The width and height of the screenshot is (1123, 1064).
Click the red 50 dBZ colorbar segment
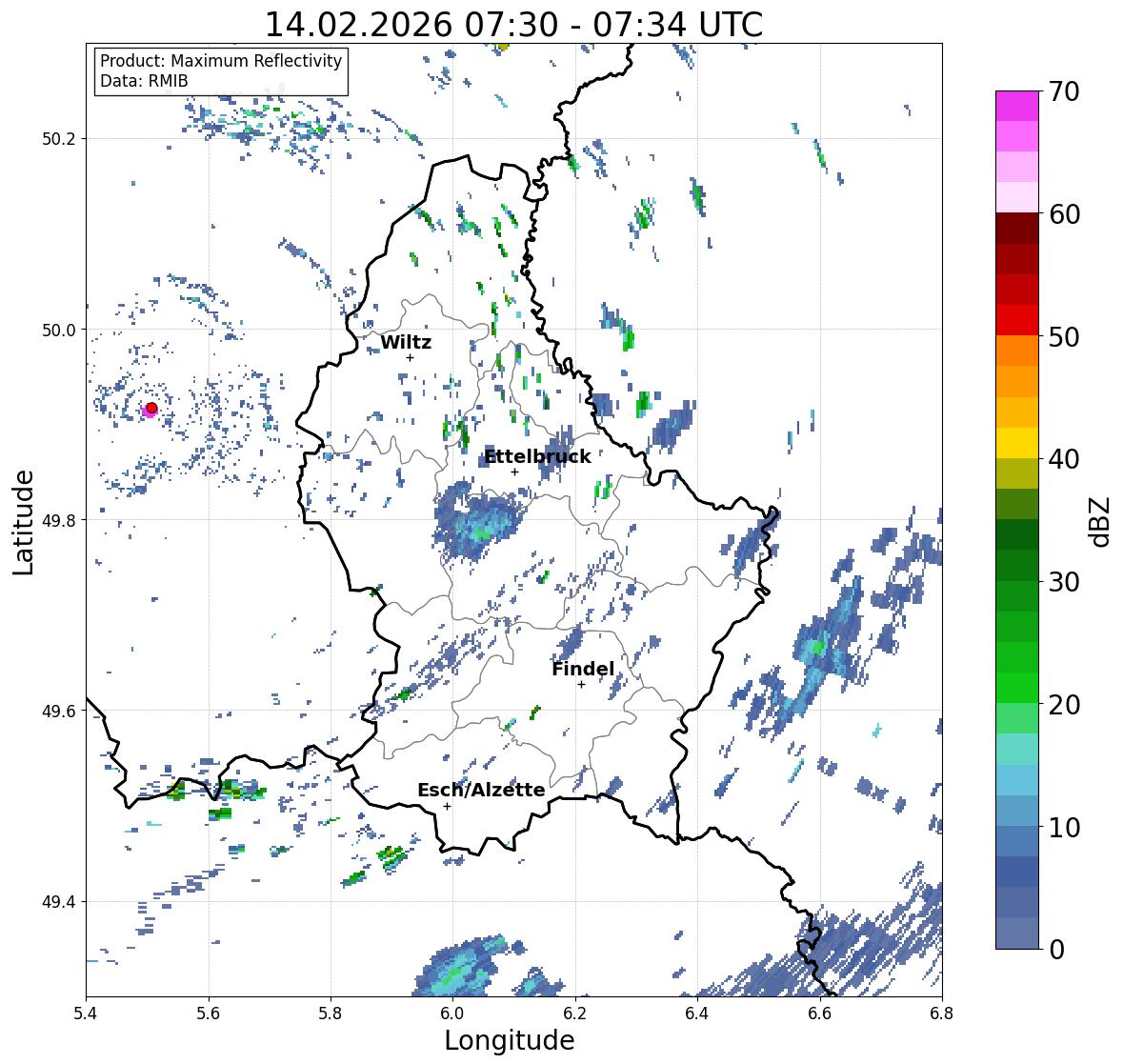click(x=1017, y=320)
